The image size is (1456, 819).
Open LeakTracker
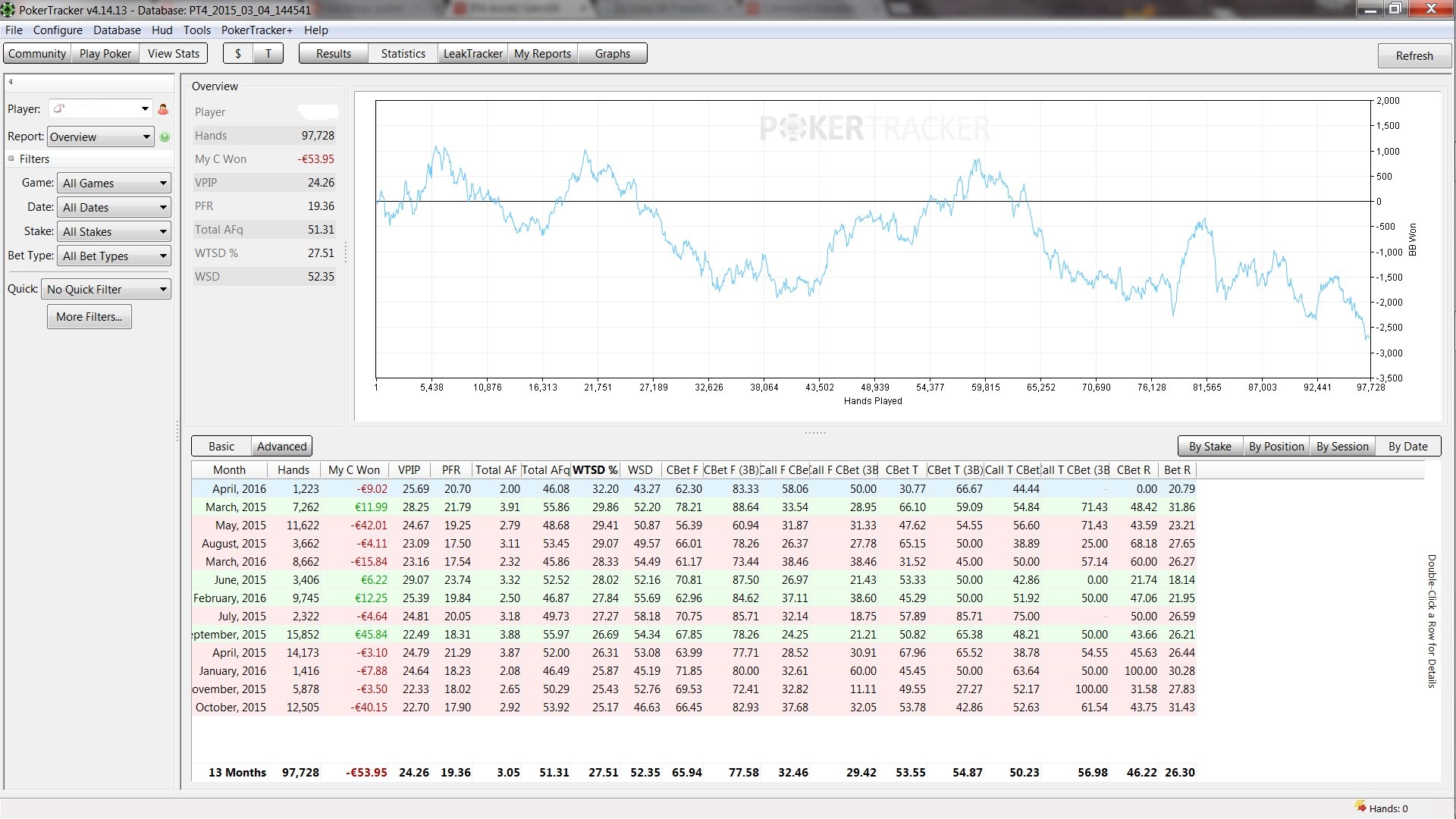click(473, 54)
